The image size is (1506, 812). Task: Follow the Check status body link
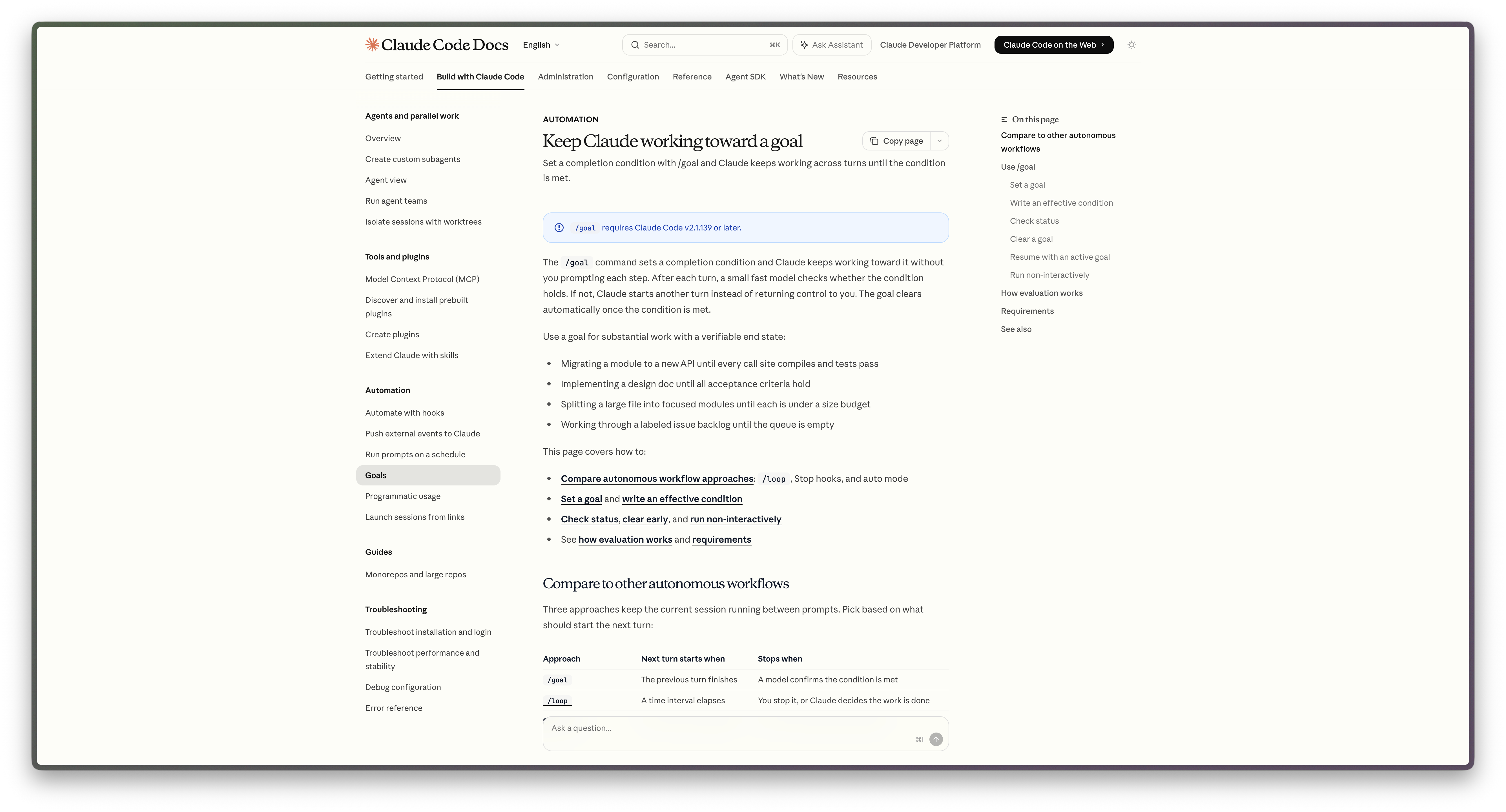pyautogui.click(x=589, y=519)
